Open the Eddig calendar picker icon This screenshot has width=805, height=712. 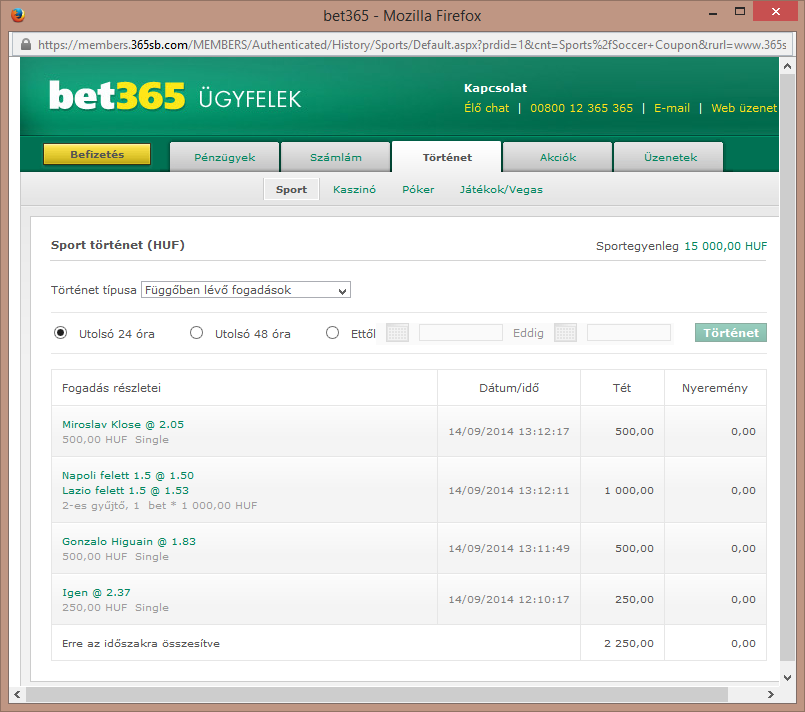click(x=565, y=333)
